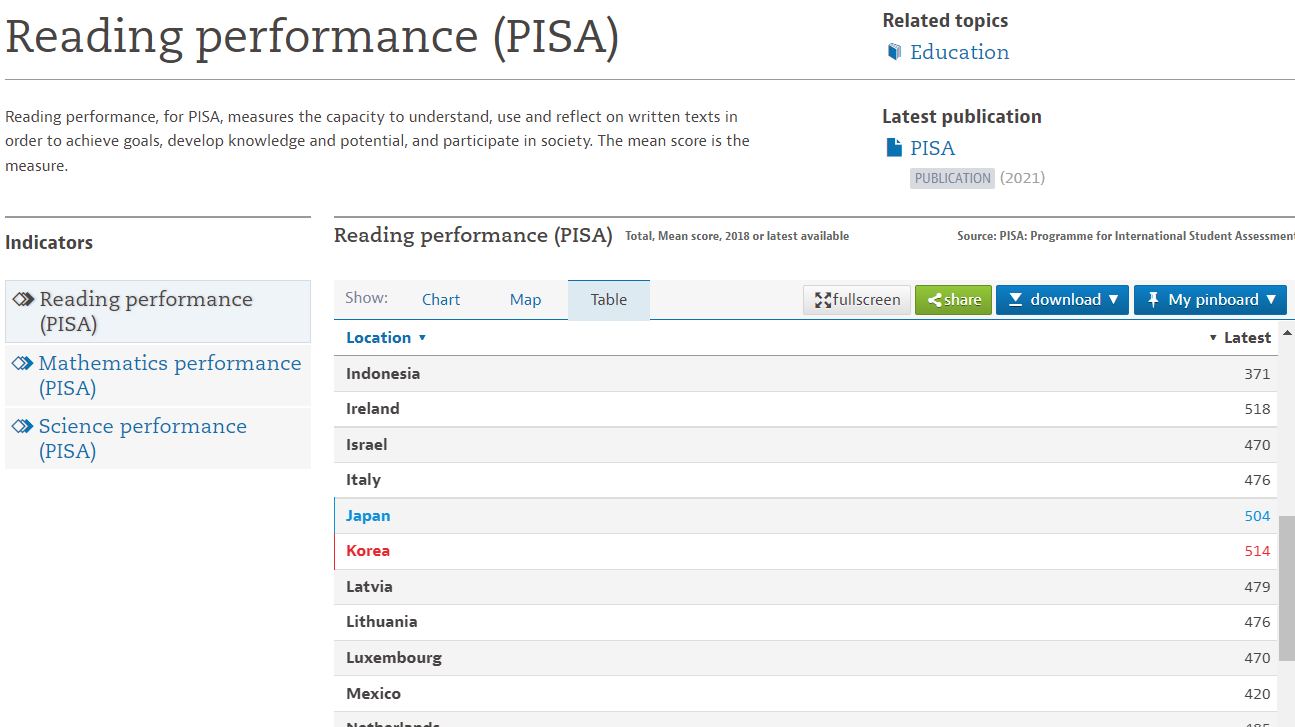Sort table by Latest column
The width and height of the screenshot is (1295, 727).
pos(1240,338)
